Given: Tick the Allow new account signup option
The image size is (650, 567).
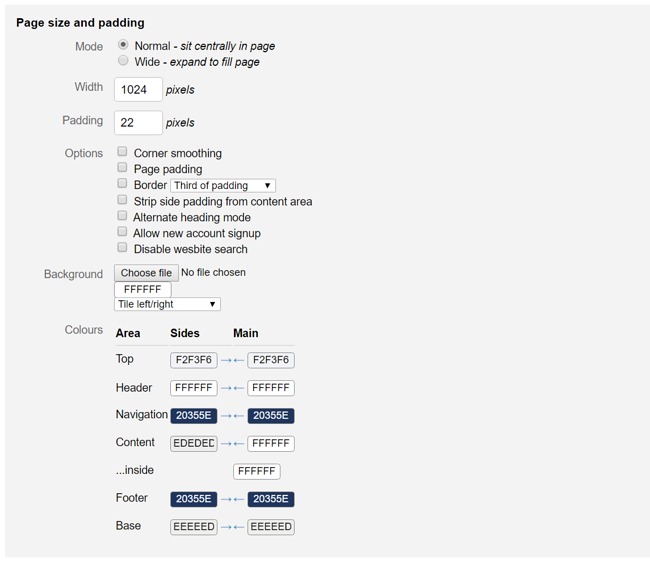Looking at the screenshot, I should pyautogui.click(x=122, y=231).
